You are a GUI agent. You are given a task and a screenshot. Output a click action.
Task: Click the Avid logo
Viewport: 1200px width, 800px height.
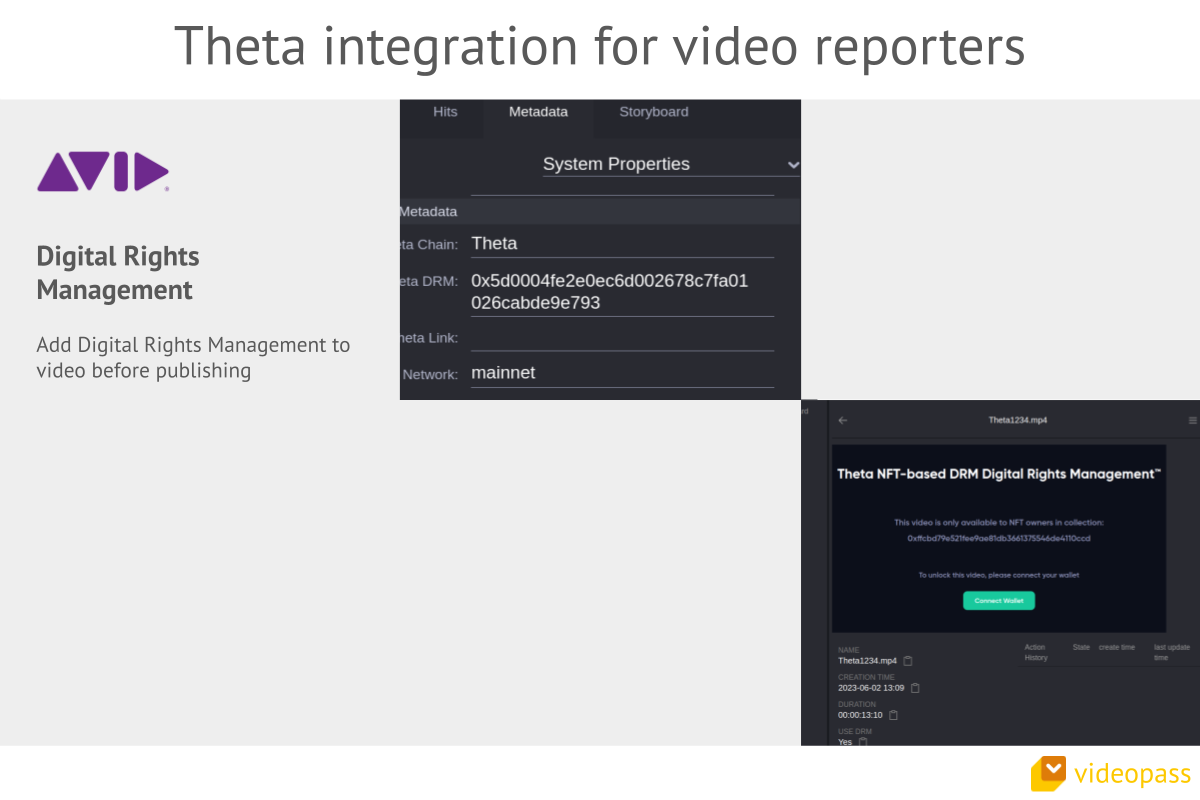click(103, 172)
